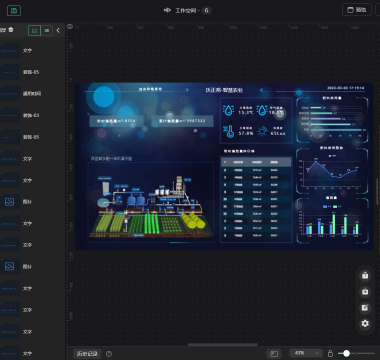Open the help question mark icon
This screenshot has height=360, width=380.
[109, 354]
